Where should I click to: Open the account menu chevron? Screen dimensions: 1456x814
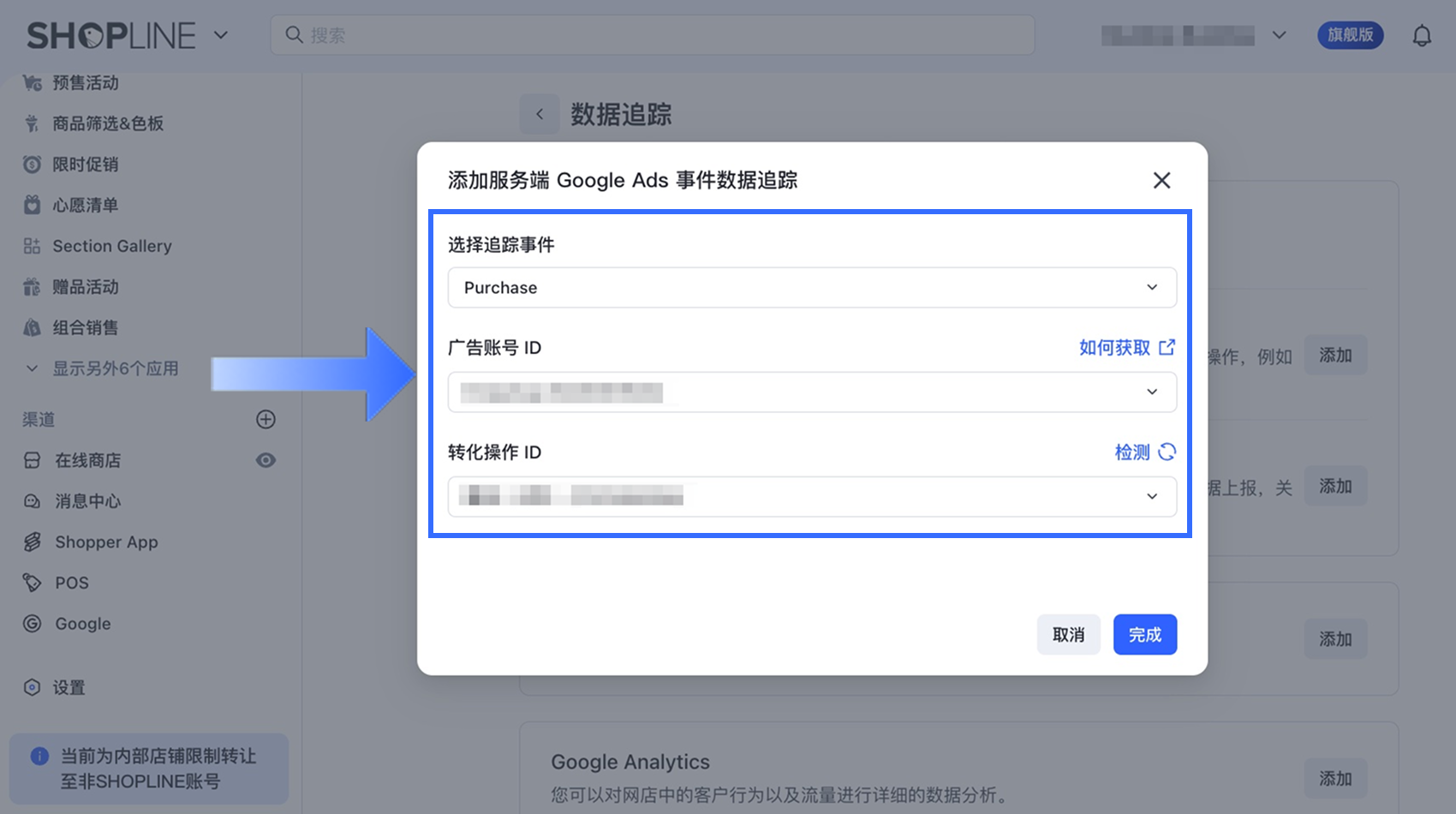[1279, 35]
